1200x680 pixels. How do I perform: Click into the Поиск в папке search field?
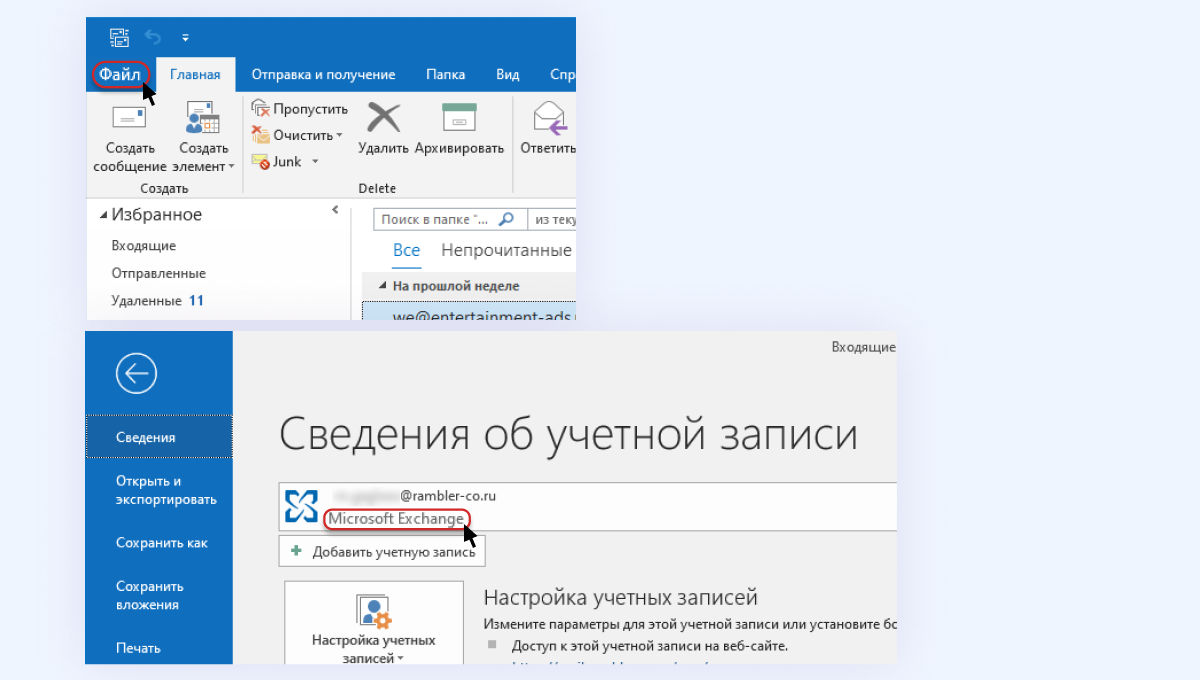pos(437,219)
